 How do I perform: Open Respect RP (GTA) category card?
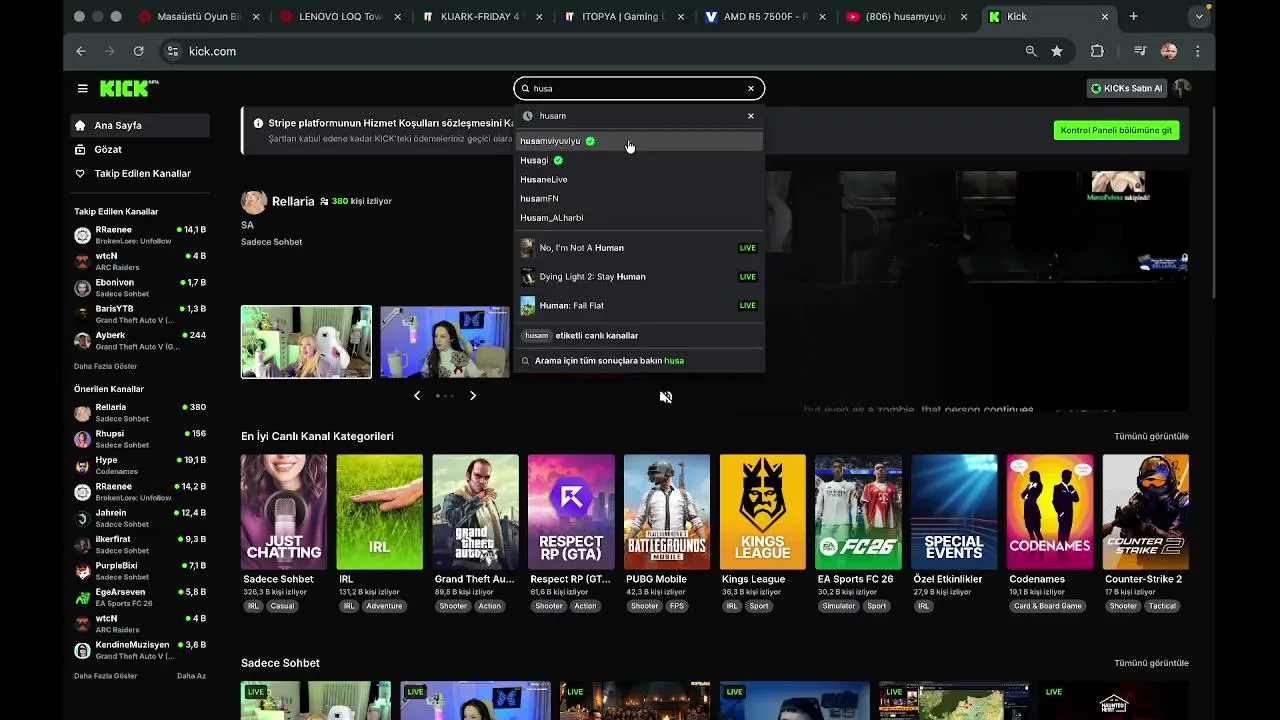[571, 512]
